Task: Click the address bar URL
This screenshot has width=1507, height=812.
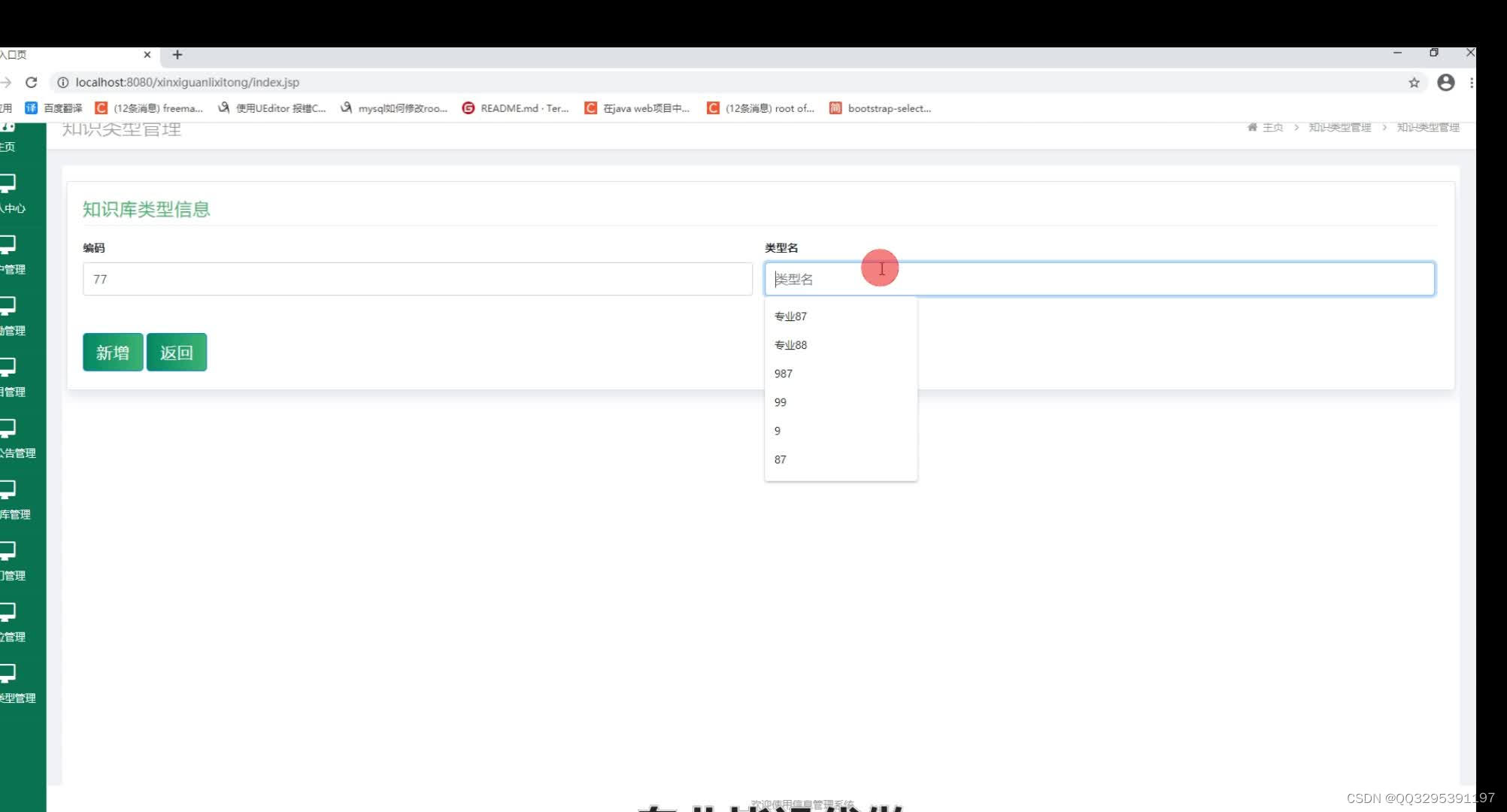Action: [187, 82]
